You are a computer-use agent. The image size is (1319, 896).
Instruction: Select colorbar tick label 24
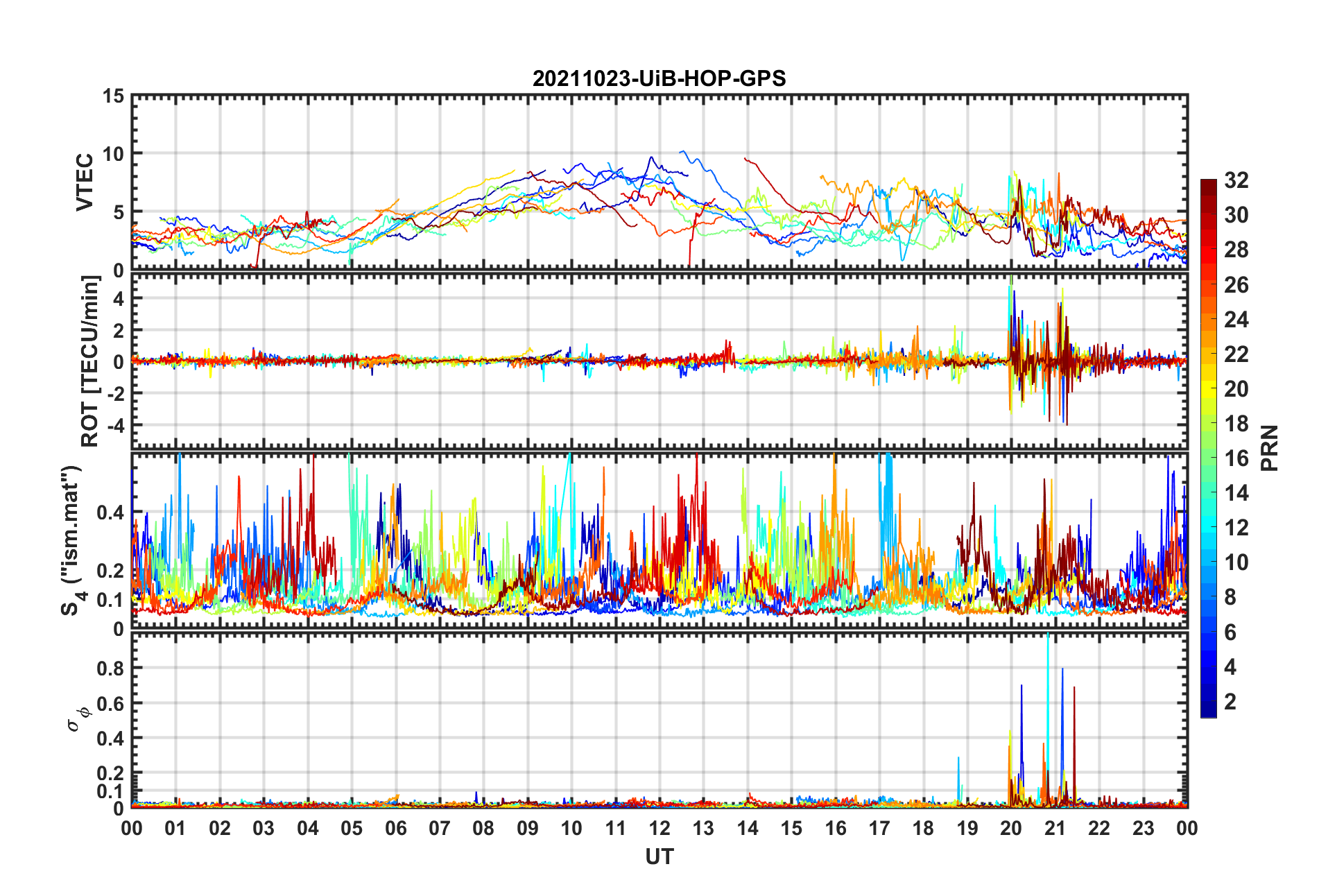coord(1236,319)
